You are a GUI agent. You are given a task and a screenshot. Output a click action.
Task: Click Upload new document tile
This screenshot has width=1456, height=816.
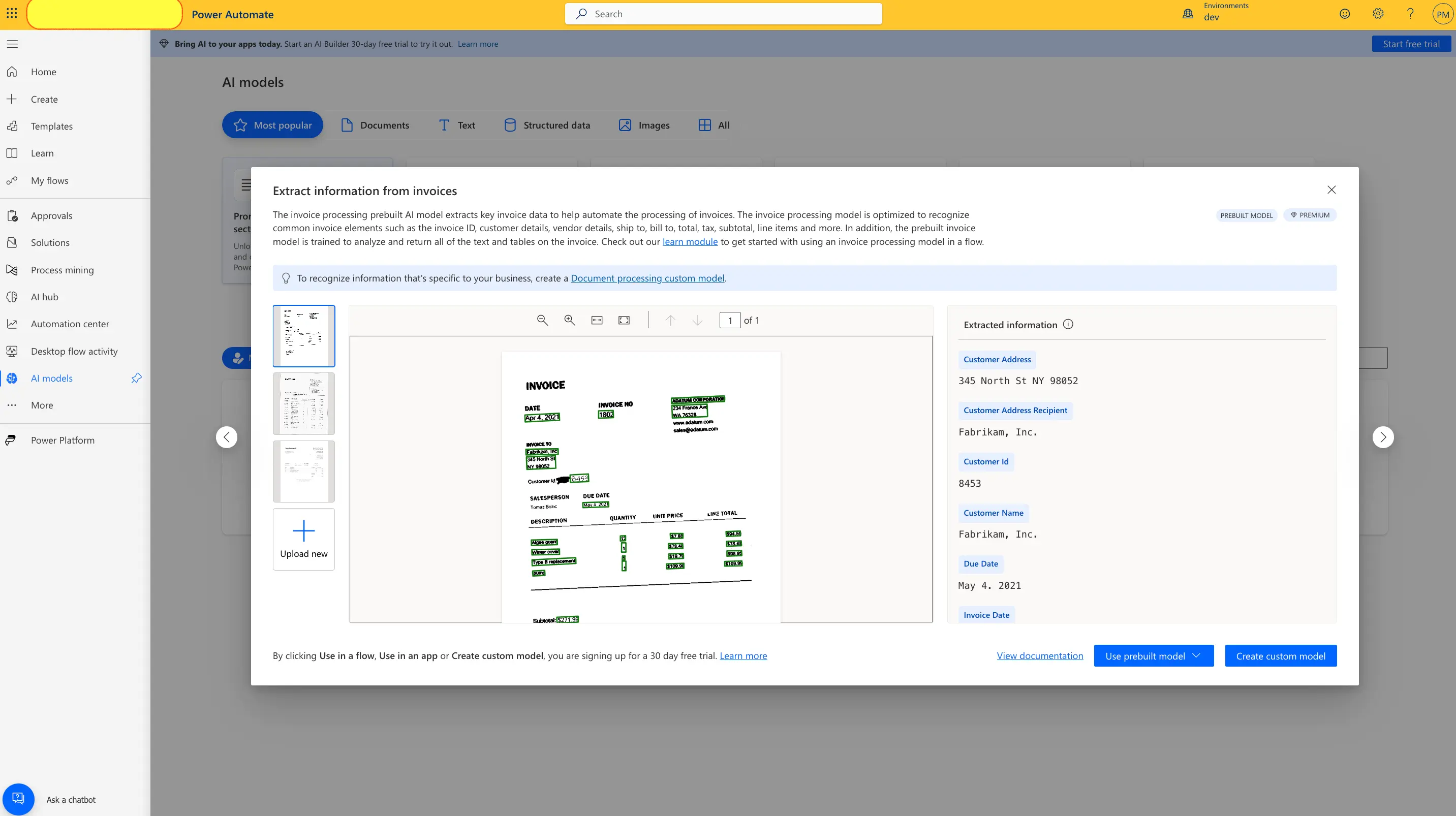(303, 539)
